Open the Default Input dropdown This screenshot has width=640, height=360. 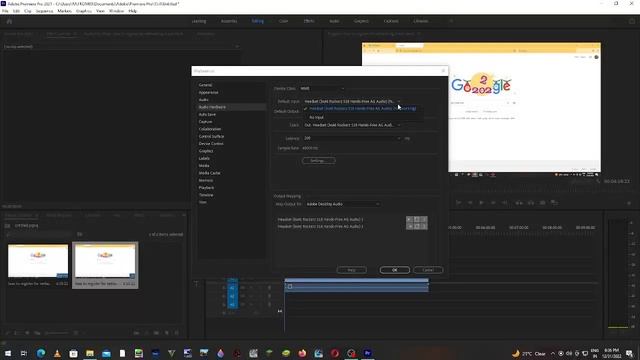[352, 101]
